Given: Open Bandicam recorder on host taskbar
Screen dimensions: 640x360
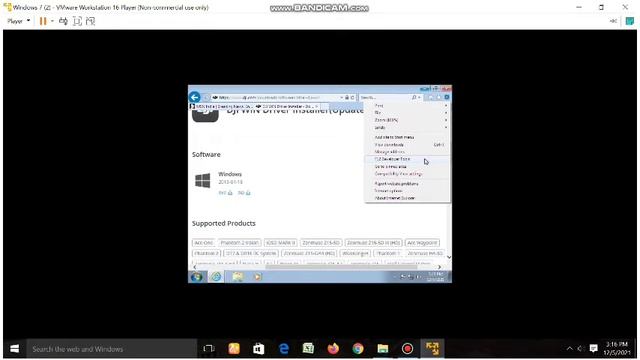Looking at the screenshot, I should (407, 349).
